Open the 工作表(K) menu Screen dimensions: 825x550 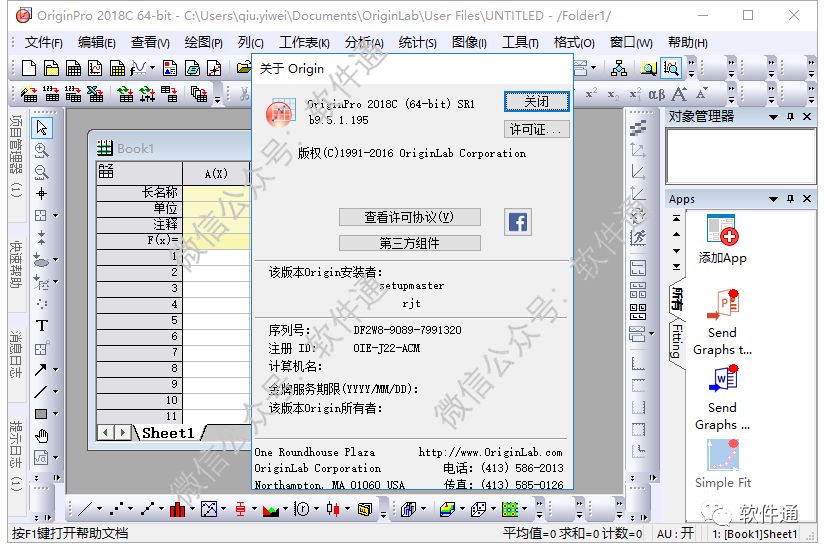tap(304, 42)
